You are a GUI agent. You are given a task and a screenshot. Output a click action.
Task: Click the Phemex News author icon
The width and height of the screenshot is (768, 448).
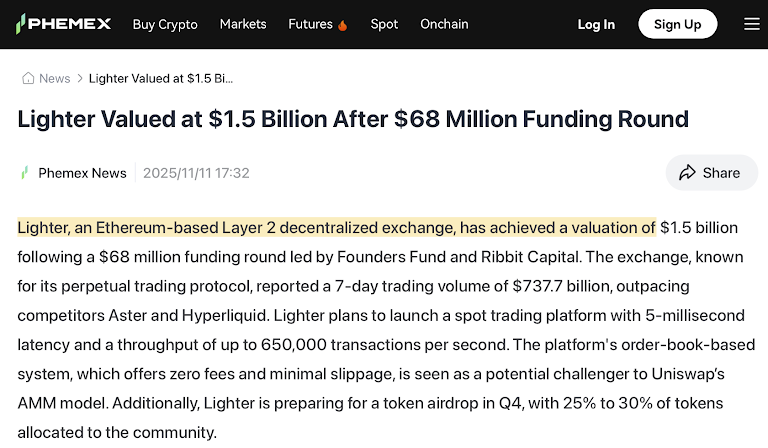25,173
